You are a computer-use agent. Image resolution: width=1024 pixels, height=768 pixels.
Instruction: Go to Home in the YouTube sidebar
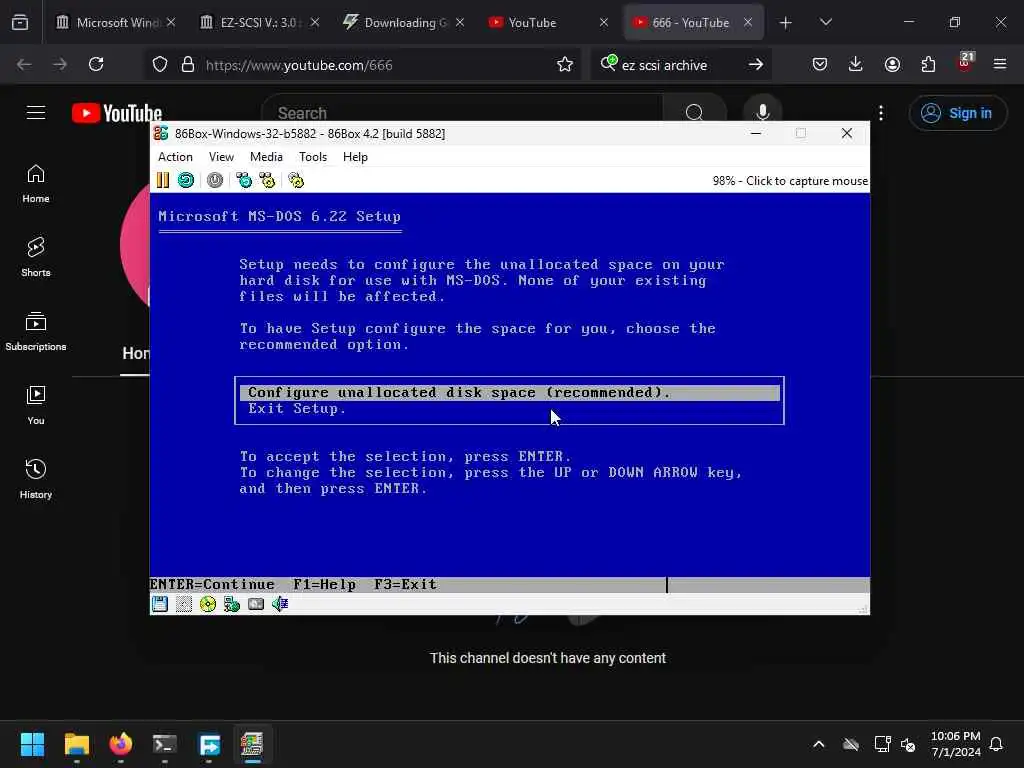point(36,184)
